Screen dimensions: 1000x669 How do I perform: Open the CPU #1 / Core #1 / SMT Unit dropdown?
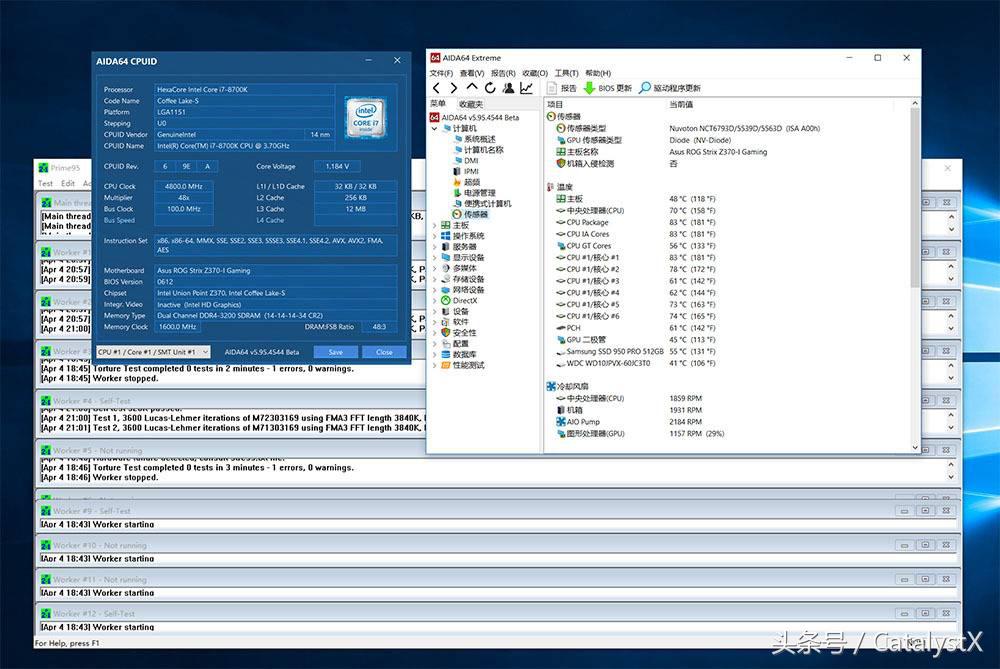[153, 352]
